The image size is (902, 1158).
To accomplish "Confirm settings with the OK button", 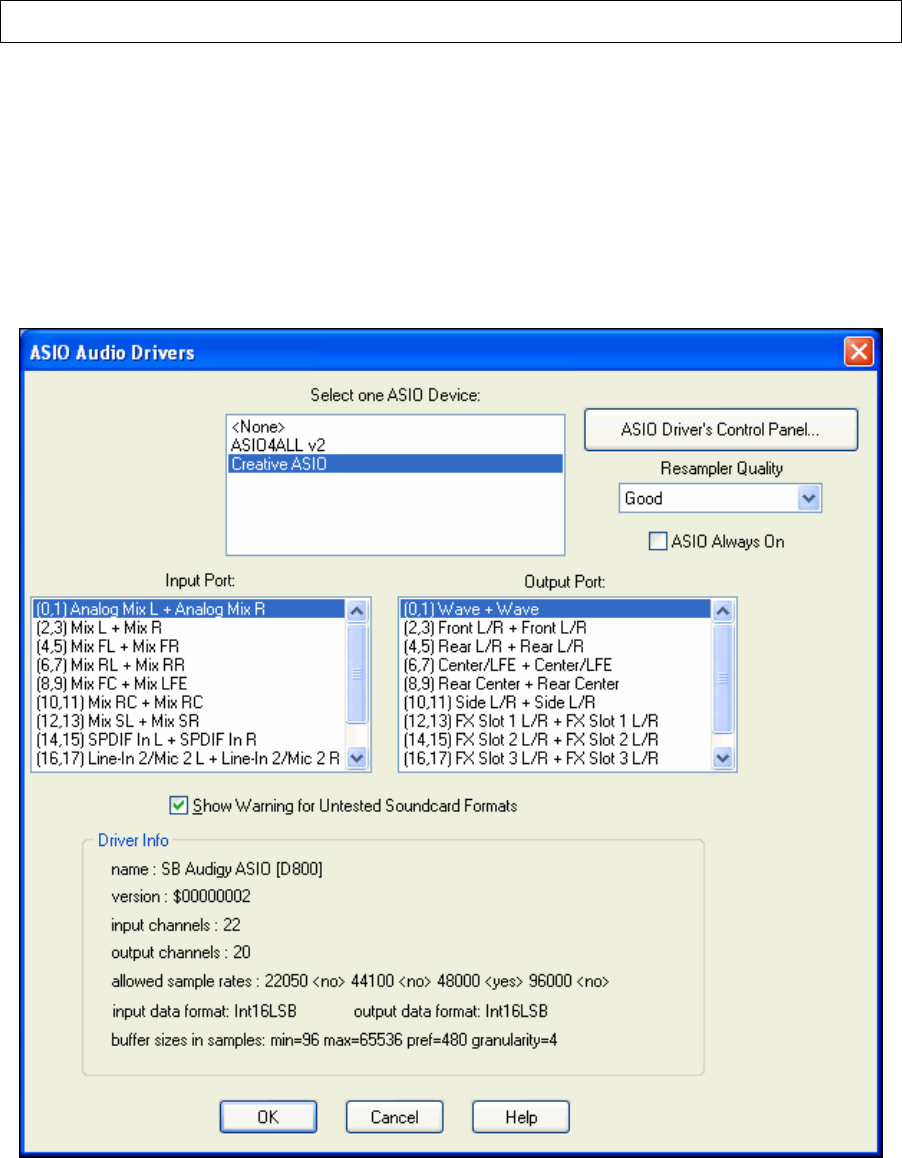I will [x=268, y=1117].
